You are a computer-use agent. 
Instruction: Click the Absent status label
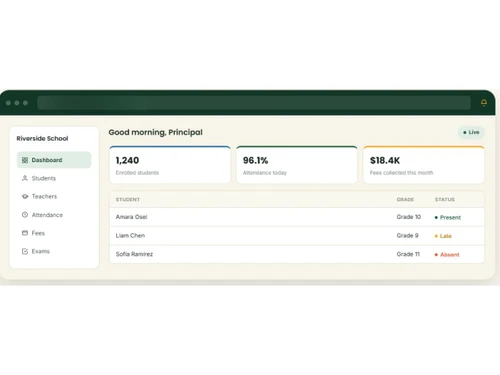[x=447, y=255]
